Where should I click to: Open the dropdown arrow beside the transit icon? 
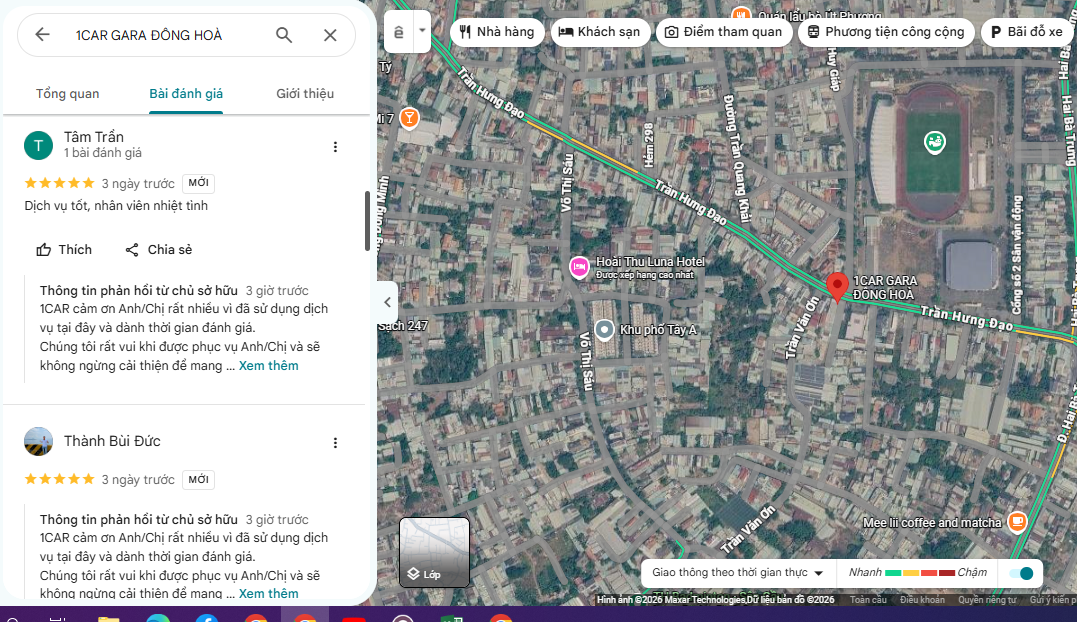[422, 32]
